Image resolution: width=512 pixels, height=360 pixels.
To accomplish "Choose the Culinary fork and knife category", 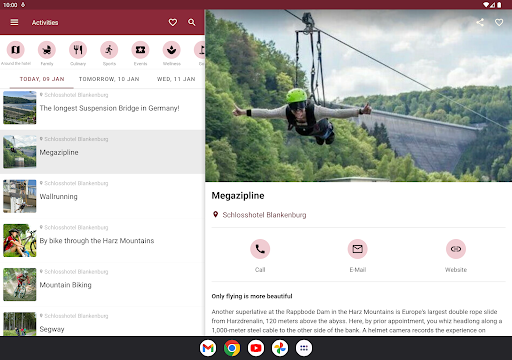I will point(78,50).
